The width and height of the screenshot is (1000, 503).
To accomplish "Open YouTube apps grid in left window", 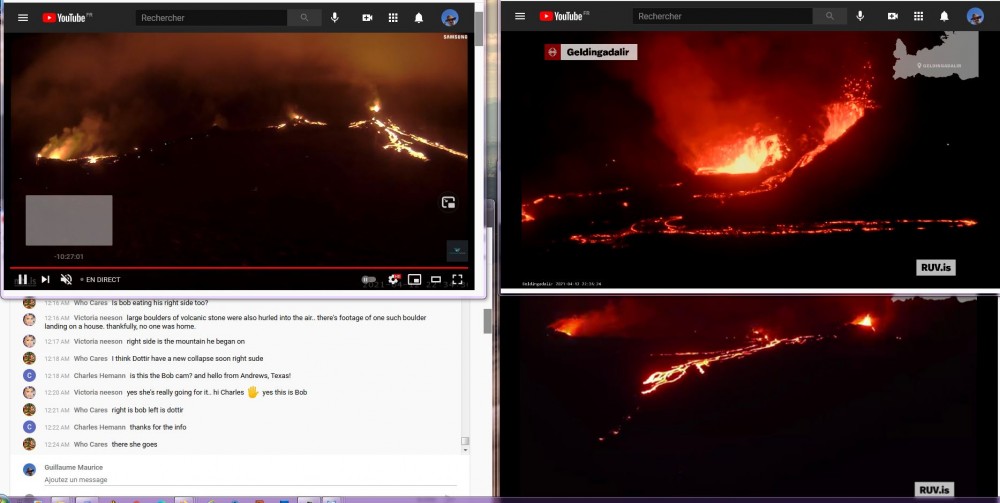I will pyautogui.click(x=393, y=18).
